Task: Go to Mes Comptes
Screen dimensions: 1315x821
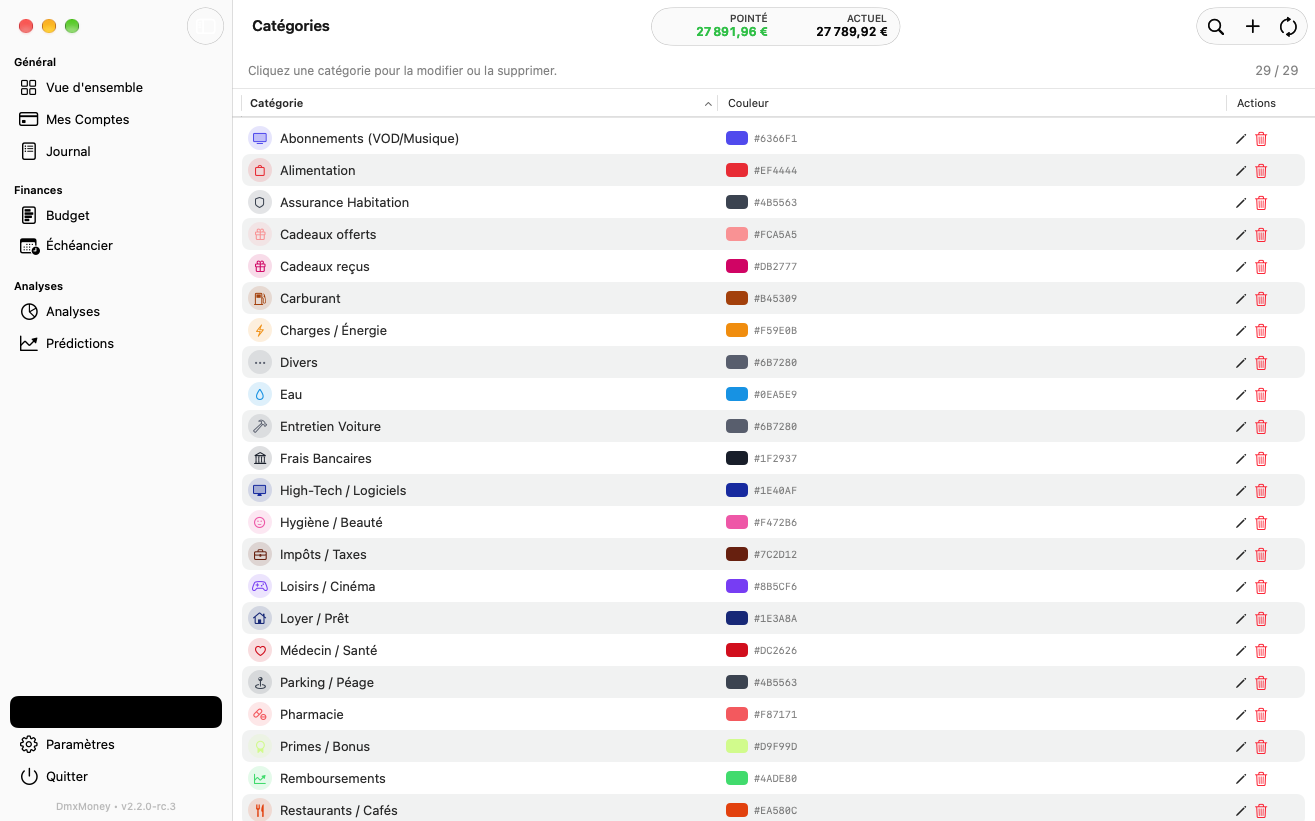Action: (x=75, y=119)
